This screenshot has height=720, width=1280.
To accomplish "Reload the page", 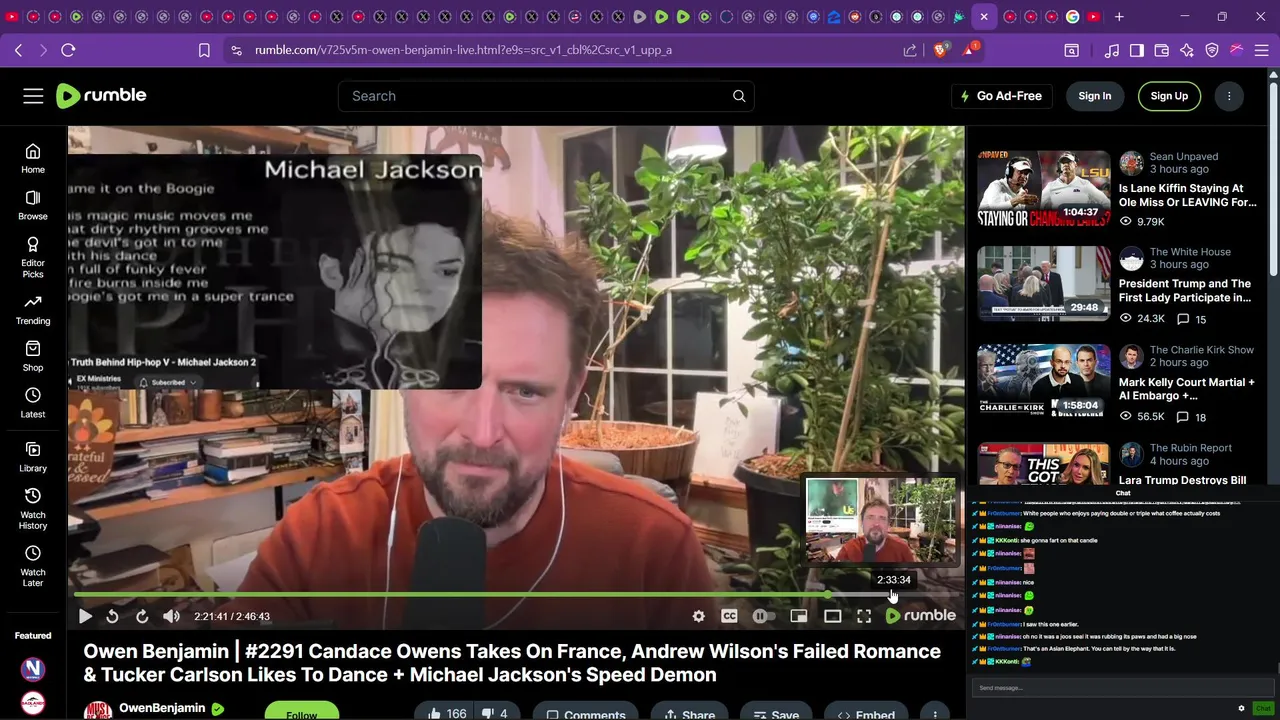I will 68,50.
